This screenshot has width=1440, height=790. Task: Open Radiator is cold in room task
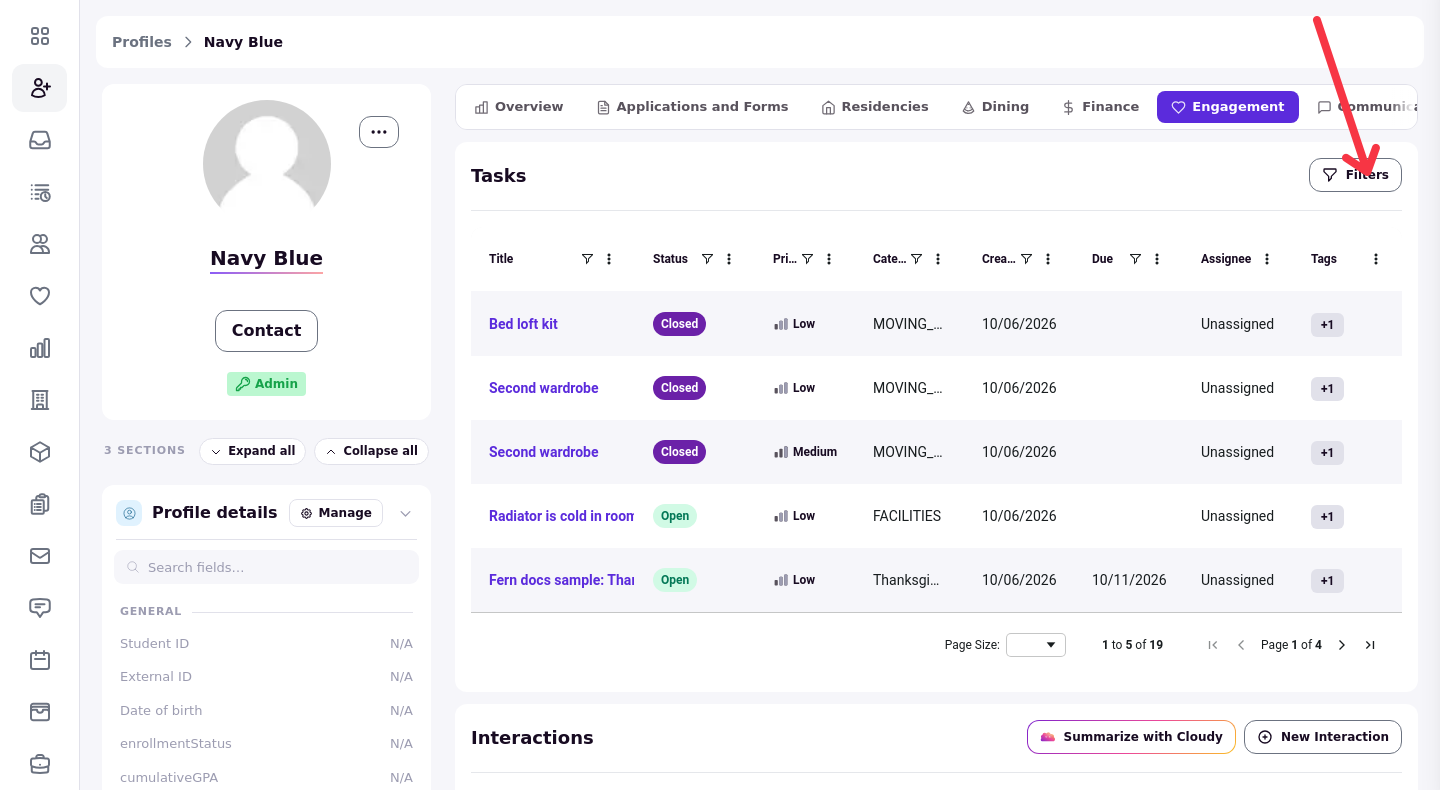tap(561, 516)
